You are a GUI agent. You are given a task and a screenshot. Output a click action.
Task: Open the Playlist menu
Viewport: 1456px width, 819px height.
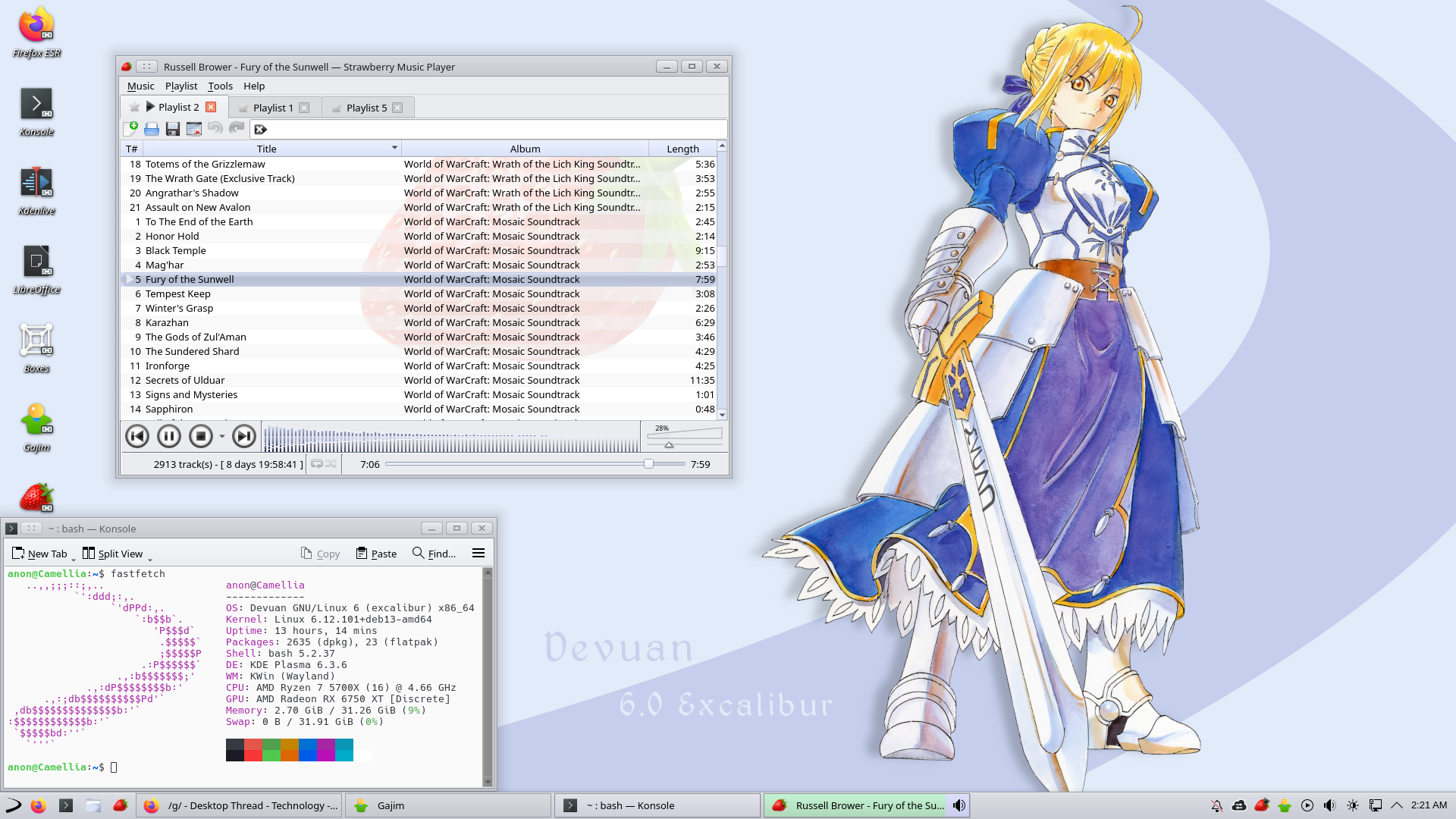[x=181, y=86]
